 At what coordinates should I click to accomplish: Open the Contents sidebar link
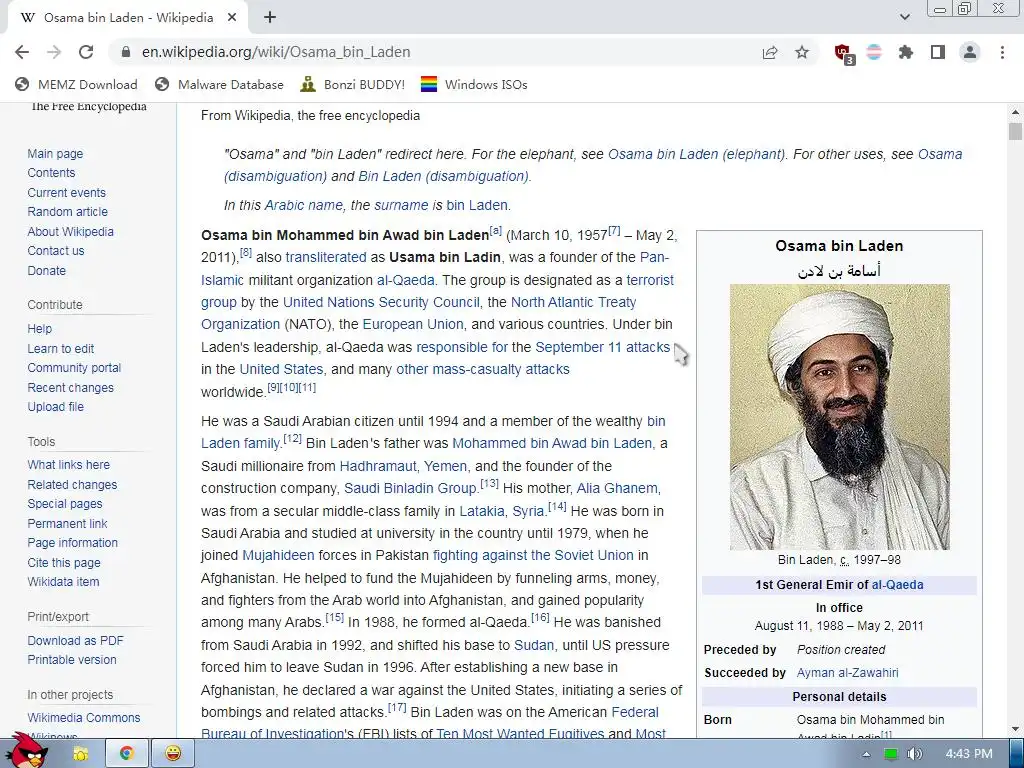tap(51, 172)
